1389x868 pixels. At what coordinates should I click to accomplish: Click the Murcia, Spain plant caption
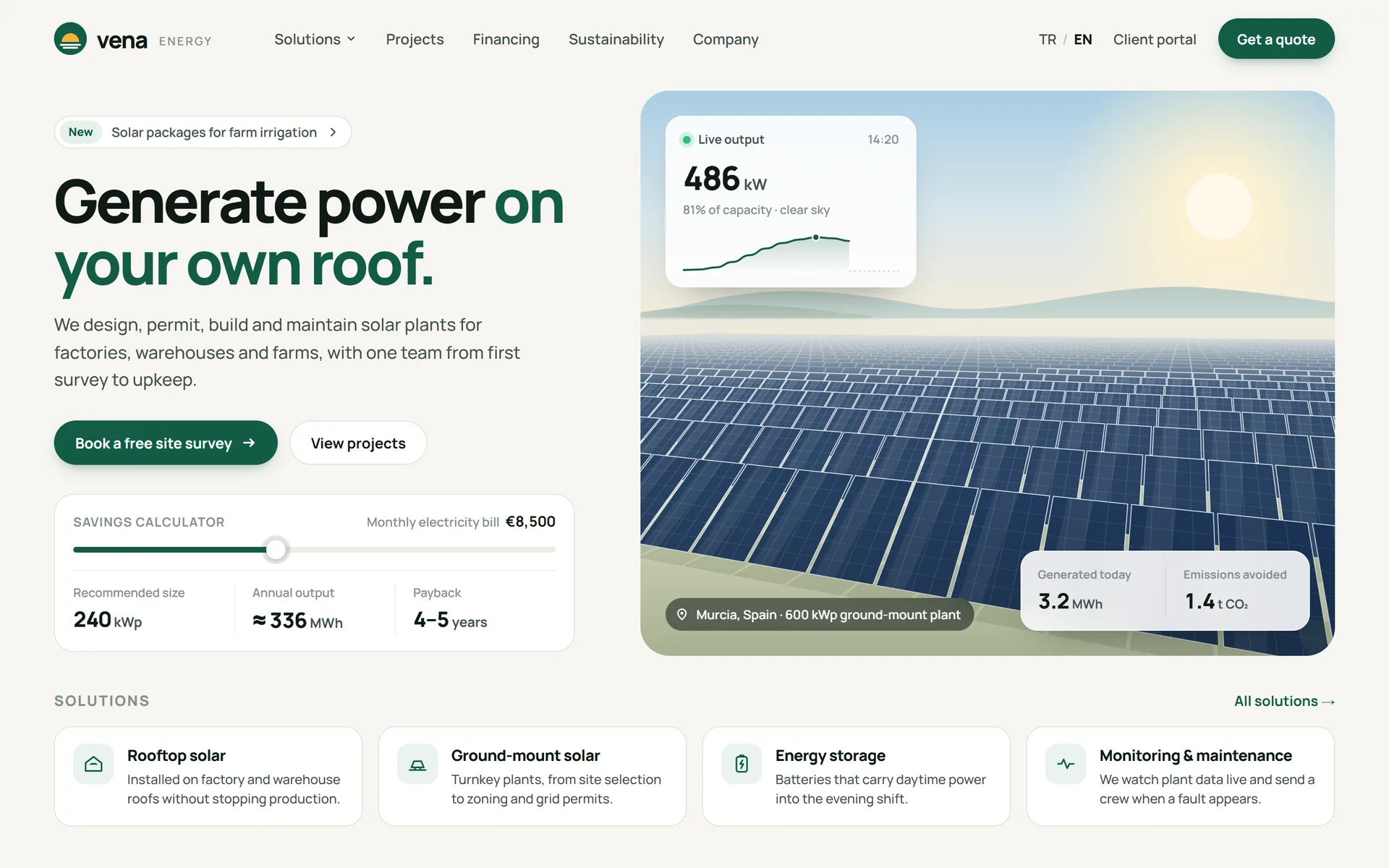(819, 614)
